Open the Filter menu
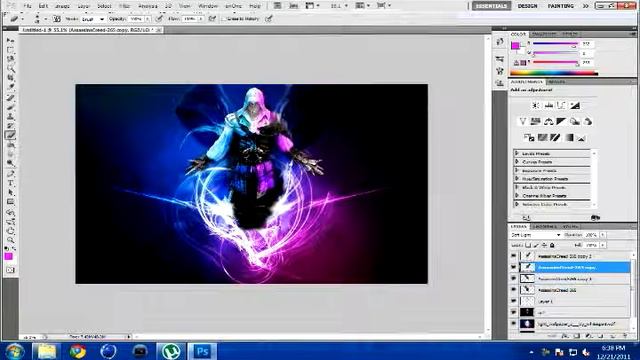 pyautogui.click(x=124, y=6)
